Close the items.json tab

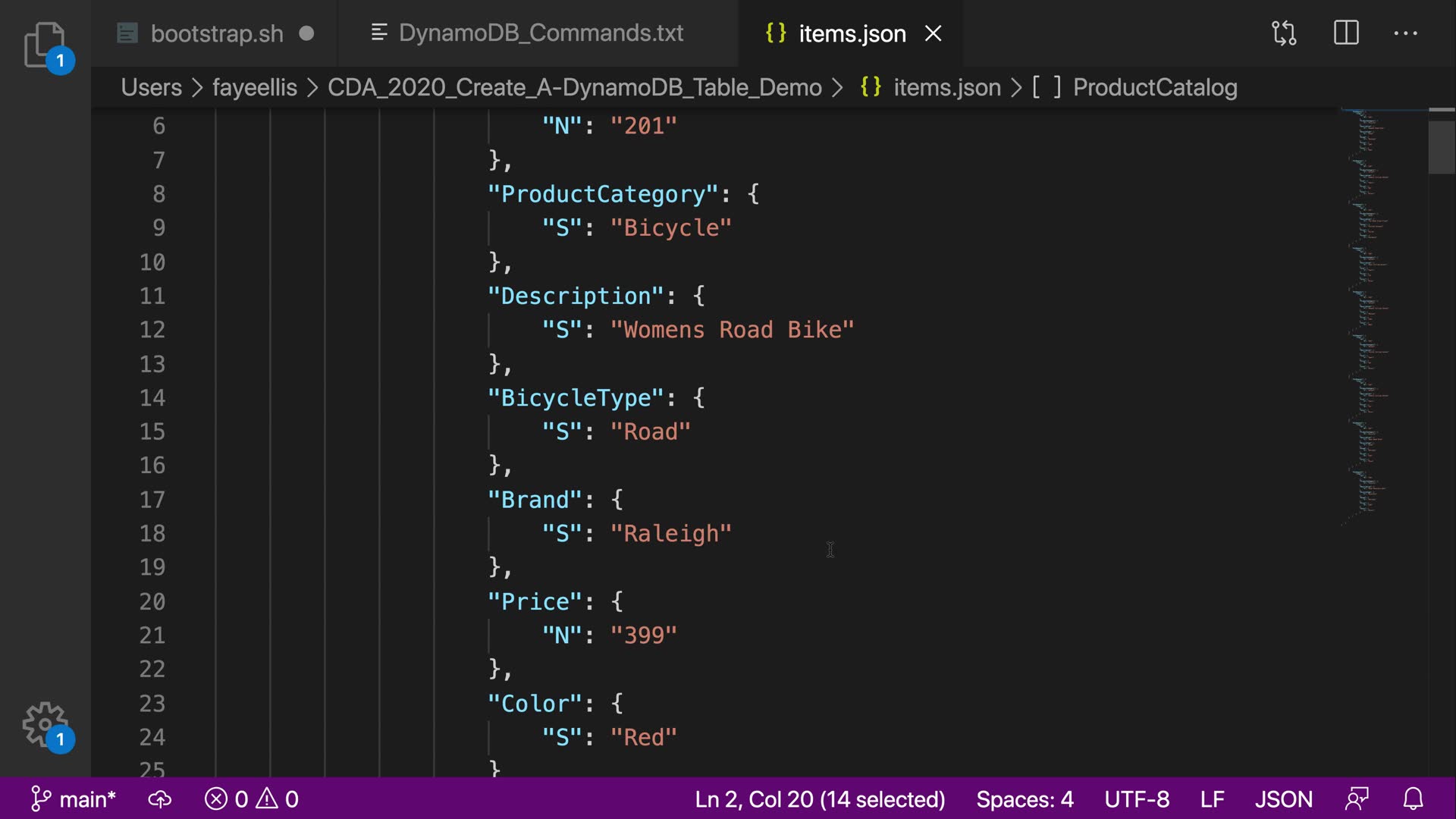coord(934,33)
